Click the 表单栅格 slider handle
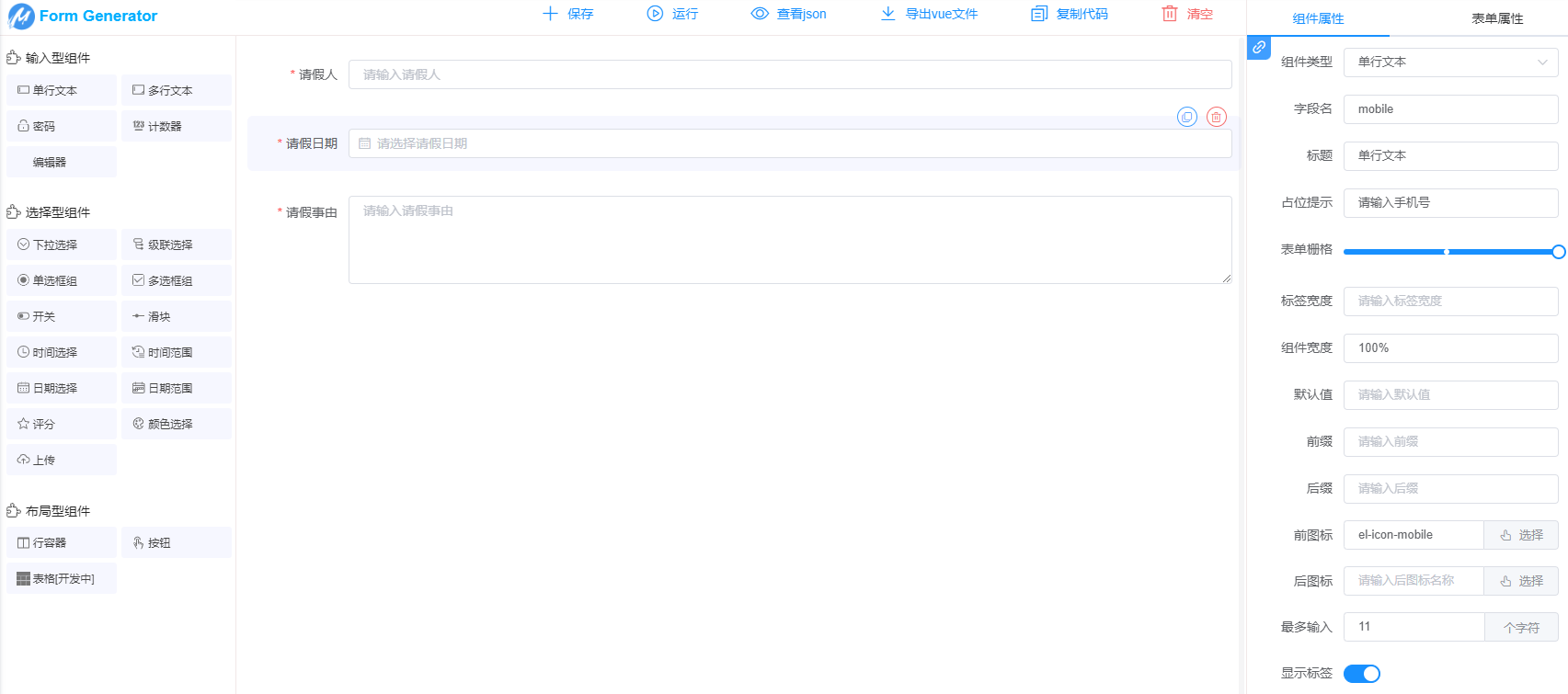The width and height of the screenshot is (1568, 694). click(1558, 252)
